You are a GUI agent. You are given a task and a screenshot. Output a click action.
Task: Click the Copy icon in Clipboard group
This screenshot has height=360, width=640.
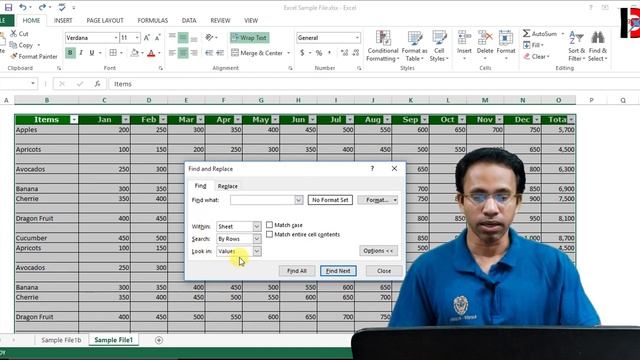(13, 45)
